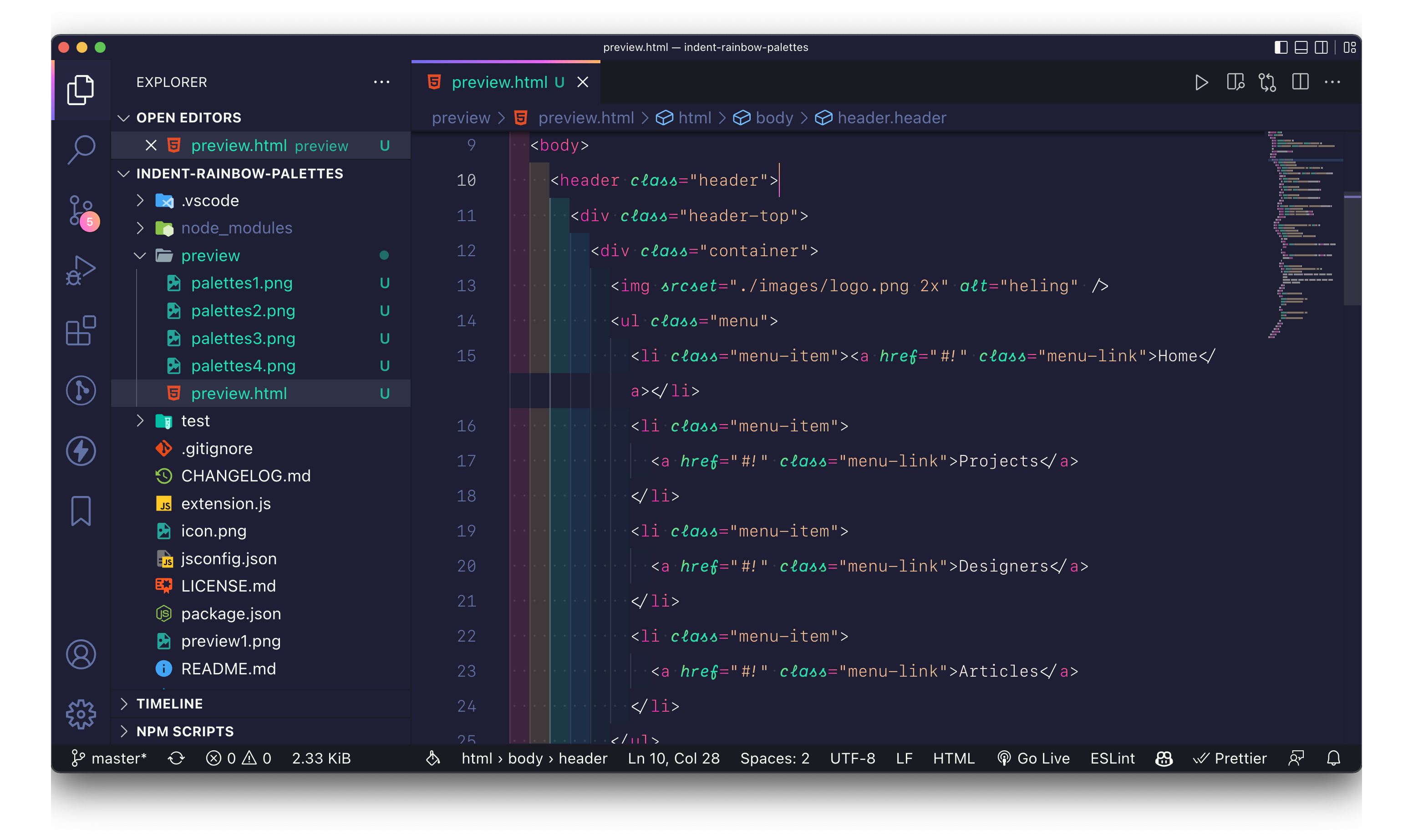Open the Bookmarks view in activity bar
The height and width of the screenshot is (840, 1413).
click(x=81, y=511)
